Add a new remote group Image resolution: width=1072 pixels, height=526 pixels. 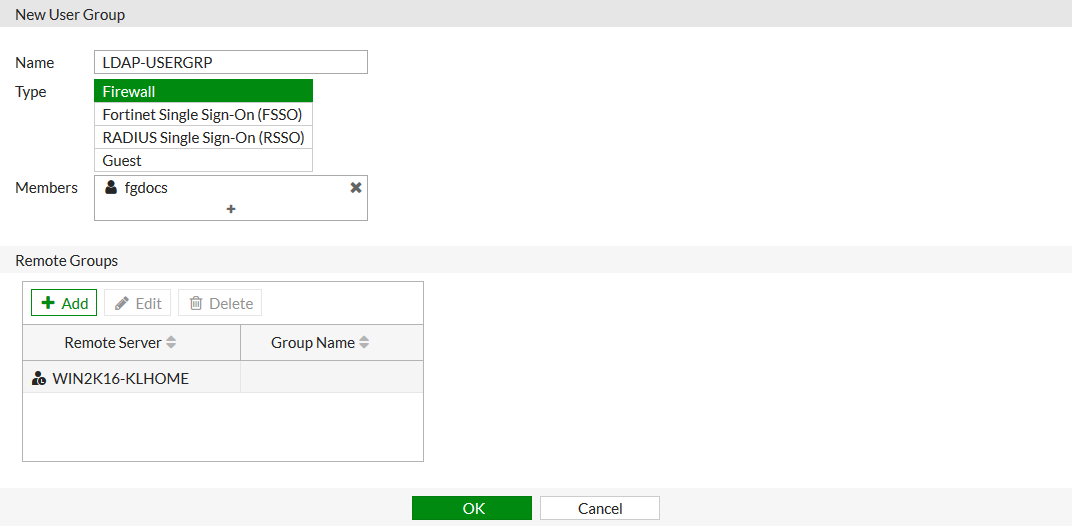coord(64,303)
